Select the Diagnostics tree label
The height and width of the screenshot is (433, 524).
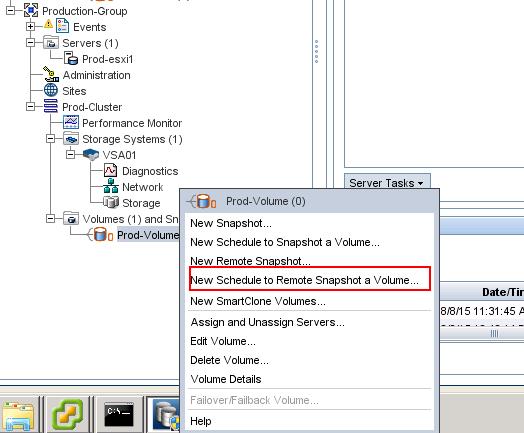click(150, 171)
